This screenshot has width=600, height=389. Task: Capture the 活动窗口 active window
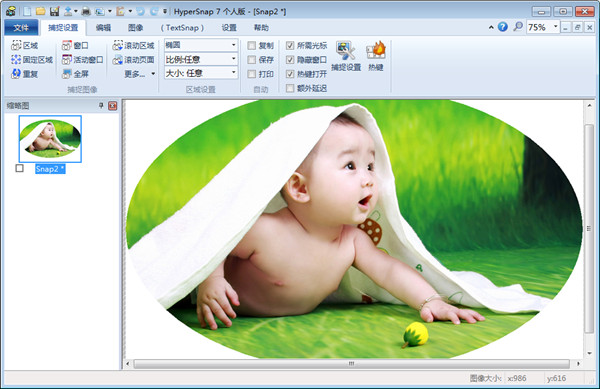point(82,60)
